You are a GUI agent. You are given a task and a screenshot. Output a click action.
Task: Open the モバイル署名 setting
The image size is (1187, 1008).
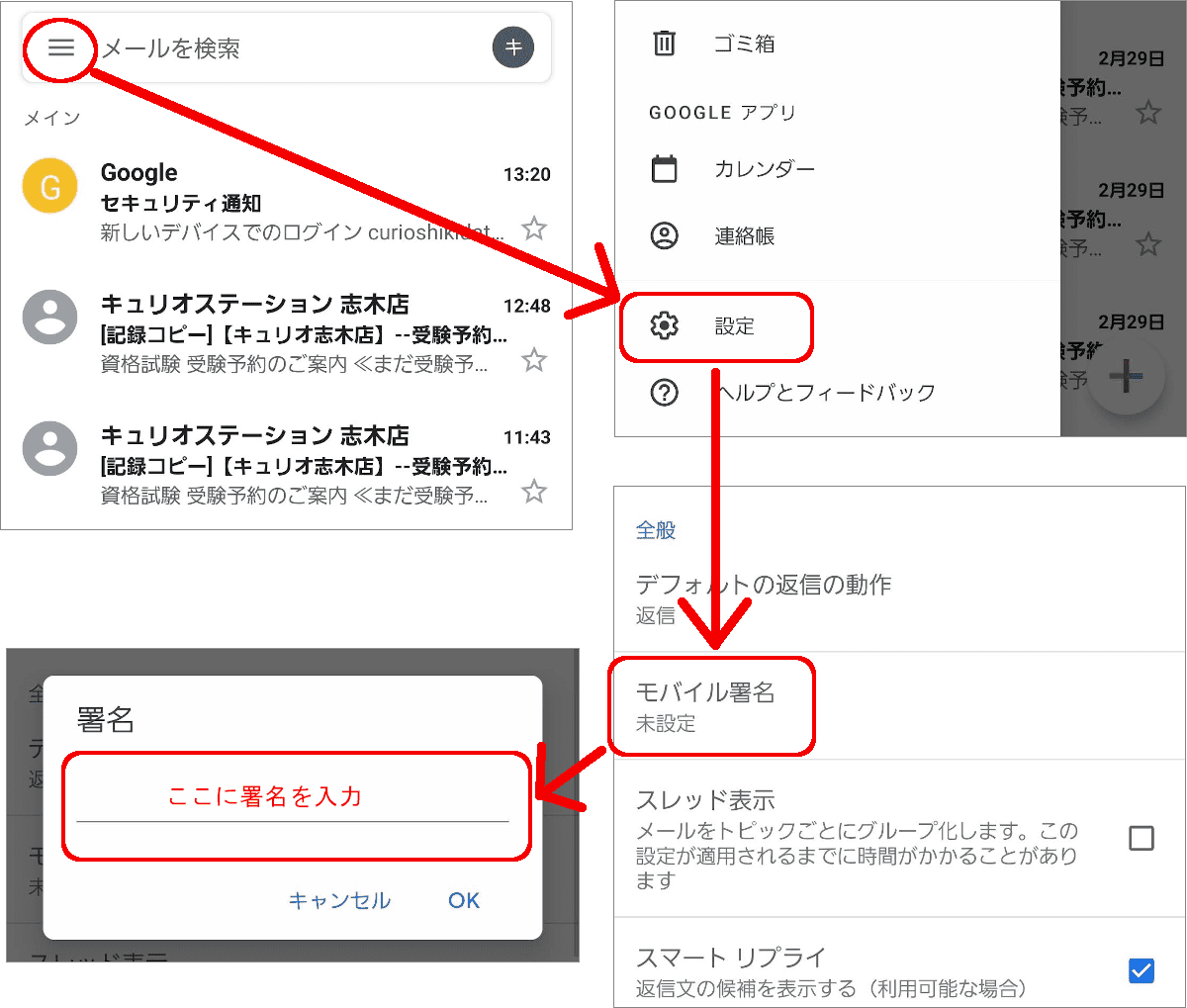pos(899,706)
